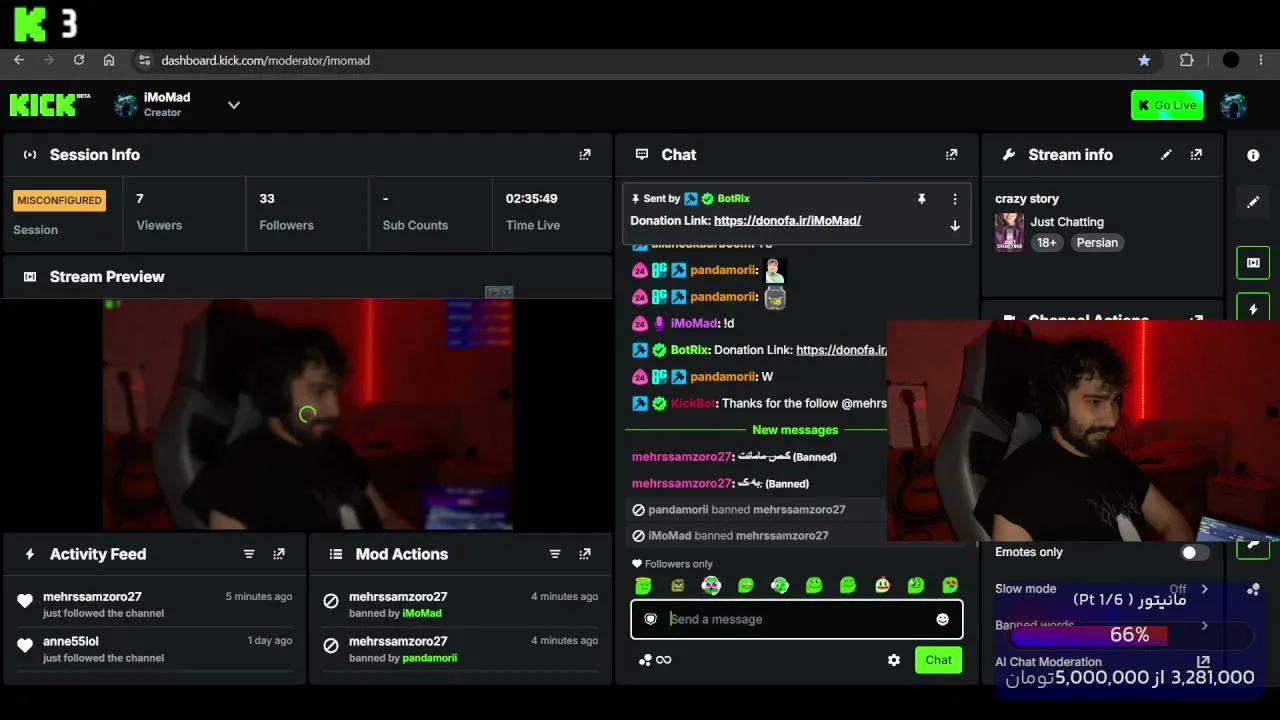Viewport: 1280px width, 720px height.
Task: Open the browser home page
Action: pyautogui.click(x=109, y=60)
